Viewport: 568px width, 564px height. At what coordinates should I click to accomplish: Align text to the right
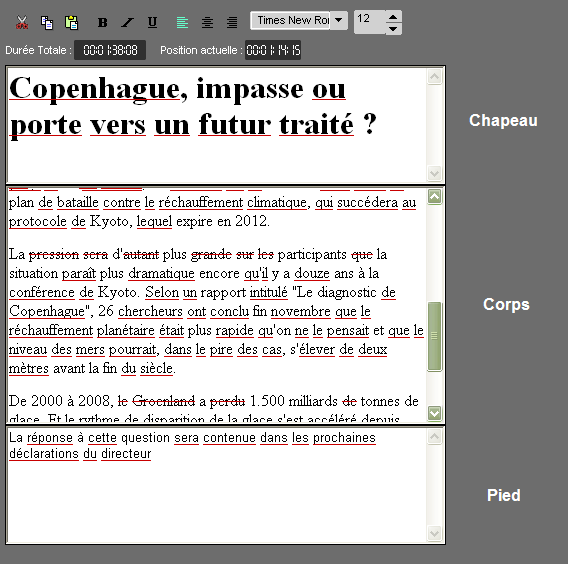click(x=232, y=22)
